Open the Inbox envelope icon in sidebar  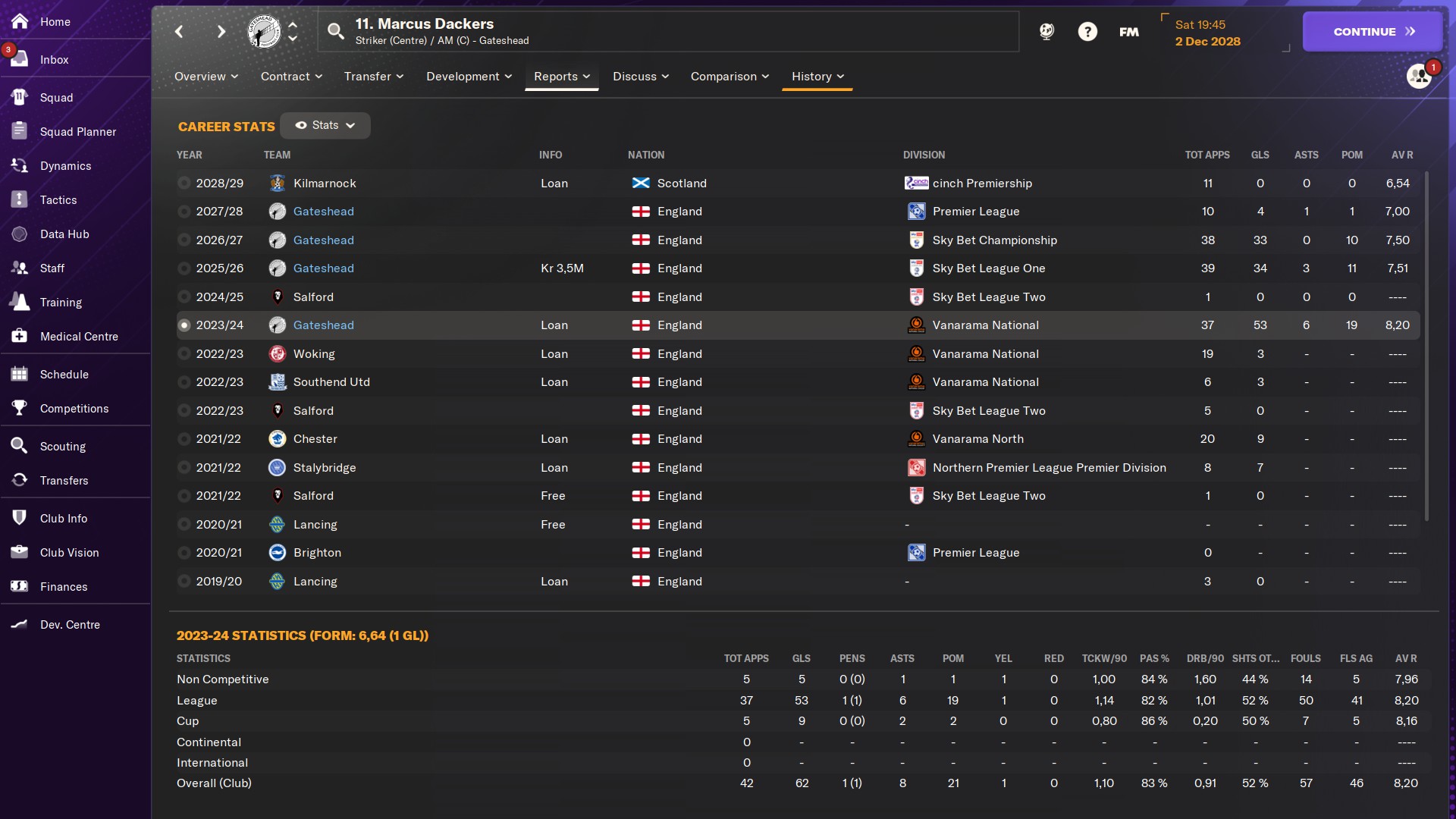pyautogui.click(x=20, y=59)
